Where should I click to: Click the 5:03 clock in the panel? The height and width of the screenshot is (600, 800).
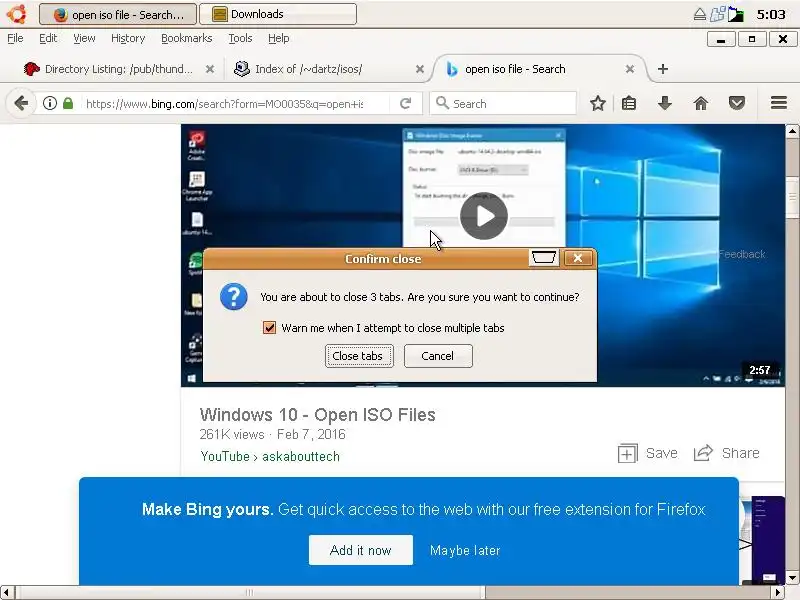coord(771,14)
